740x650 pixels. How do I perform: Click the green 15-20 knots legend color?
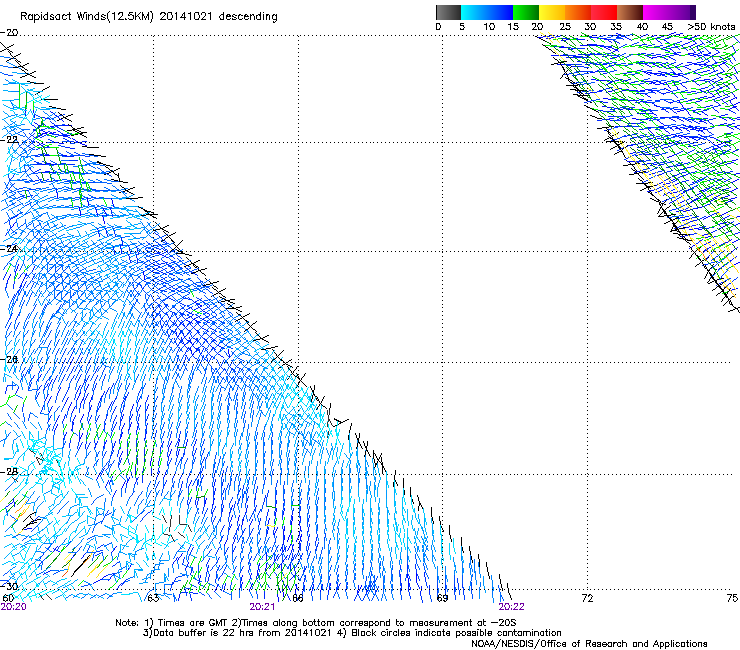[526, 12]
